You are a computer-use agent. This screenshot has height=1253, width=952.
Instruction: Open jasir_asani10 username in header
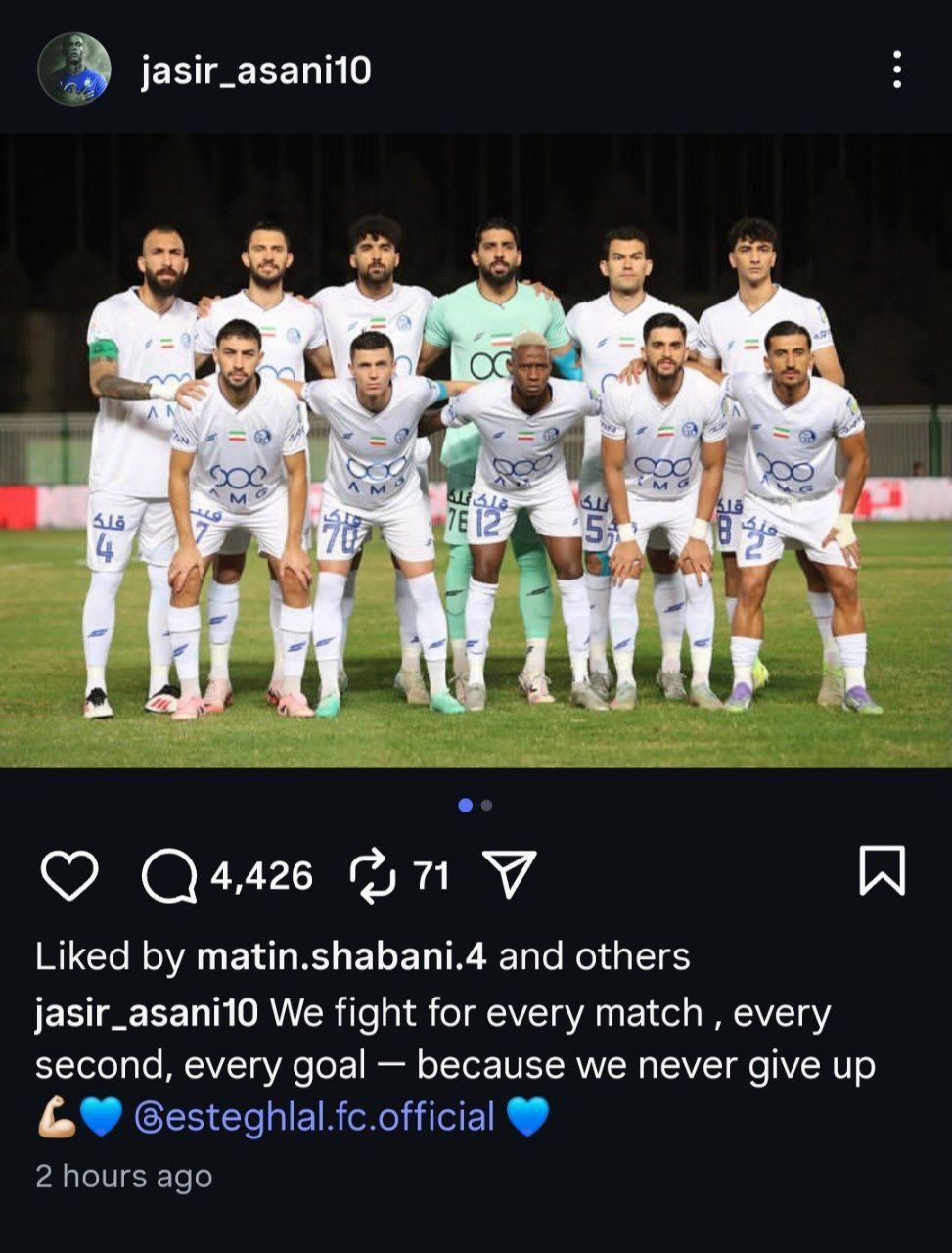pyautogui.click(x=256, y=71)
